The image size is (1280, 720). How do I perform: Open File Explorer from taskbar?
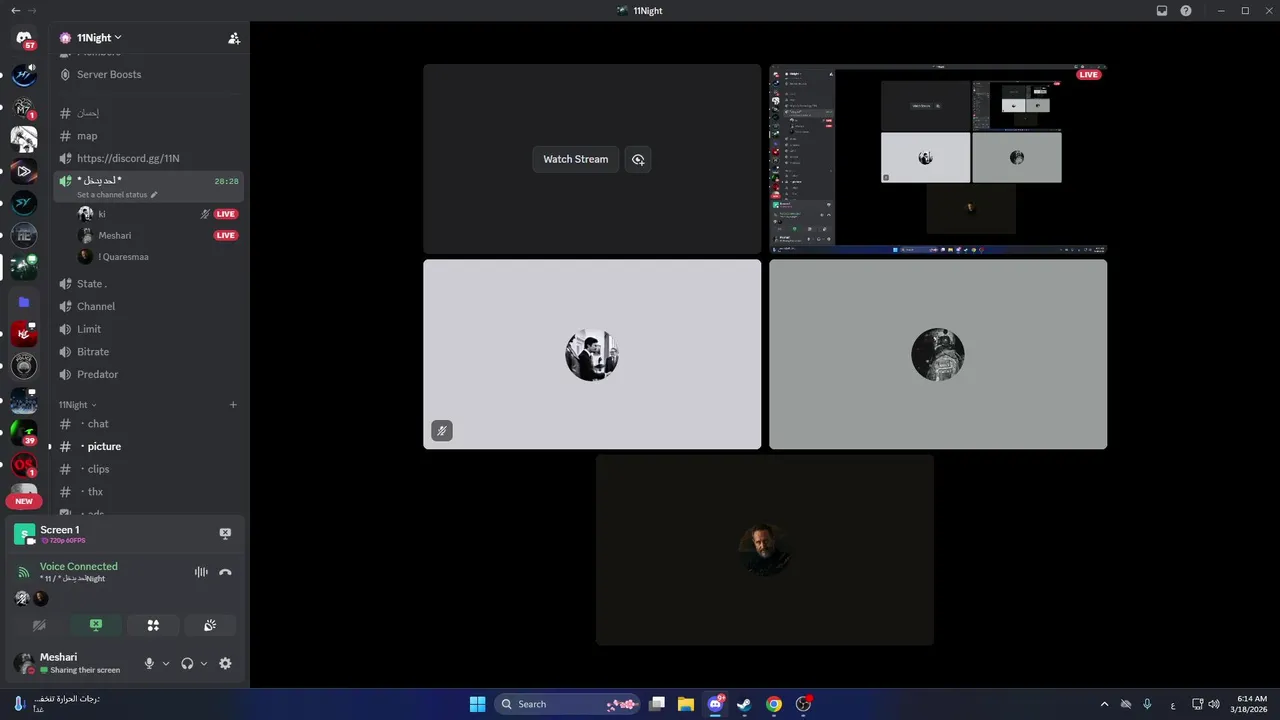(686, 704)
